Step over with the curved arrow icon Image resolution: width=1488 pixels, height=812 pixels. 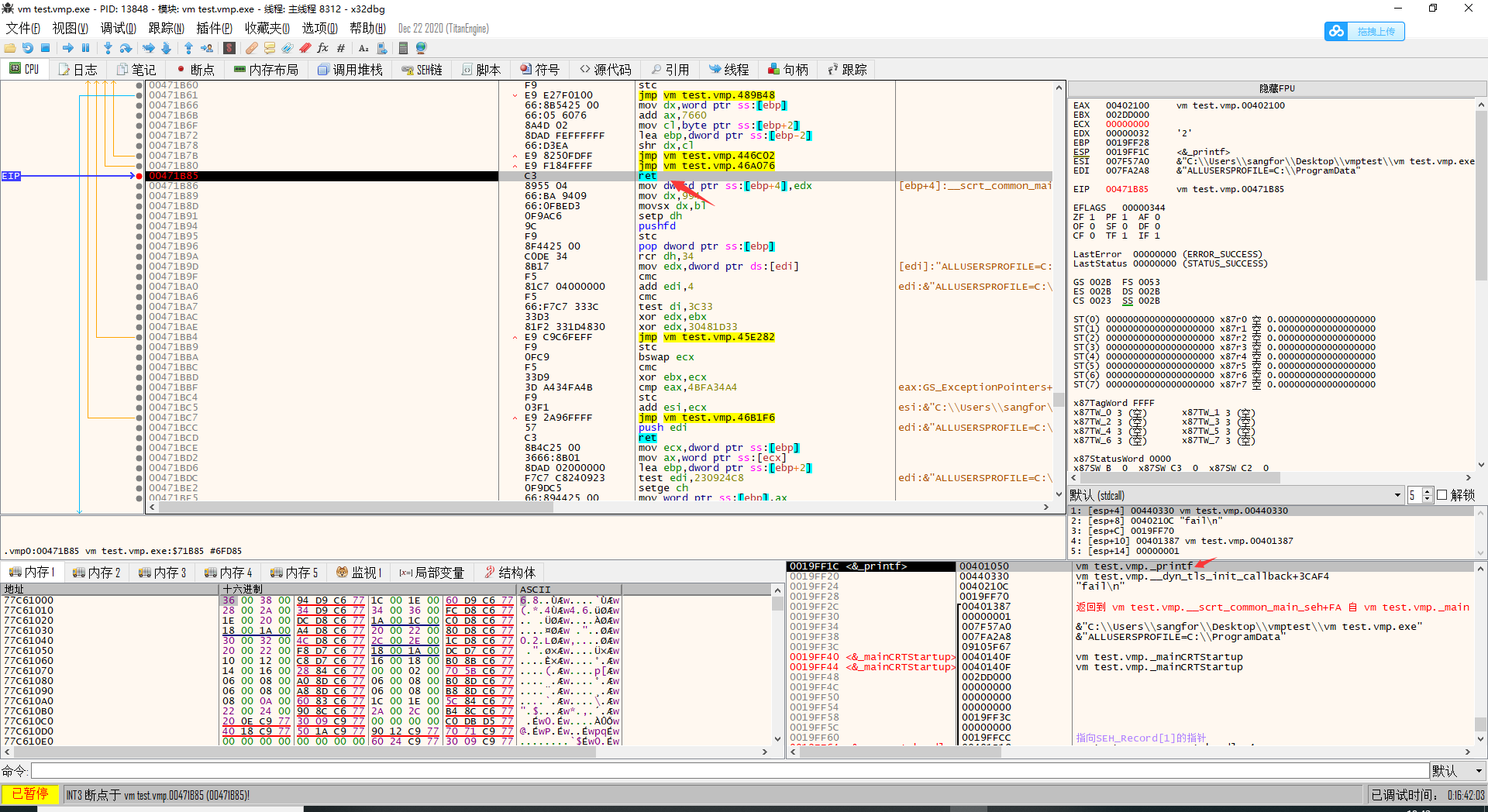126,48
